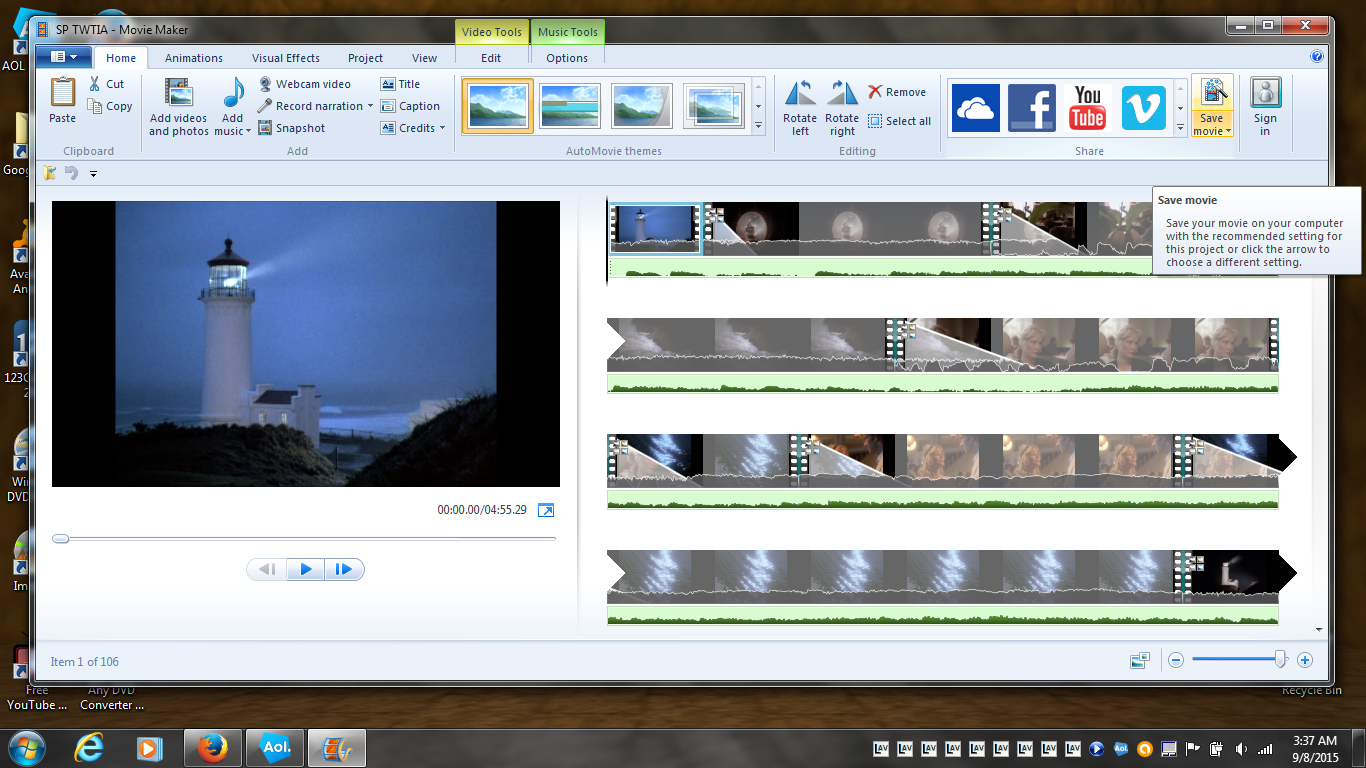Go to previous frame

pos(267,569)
